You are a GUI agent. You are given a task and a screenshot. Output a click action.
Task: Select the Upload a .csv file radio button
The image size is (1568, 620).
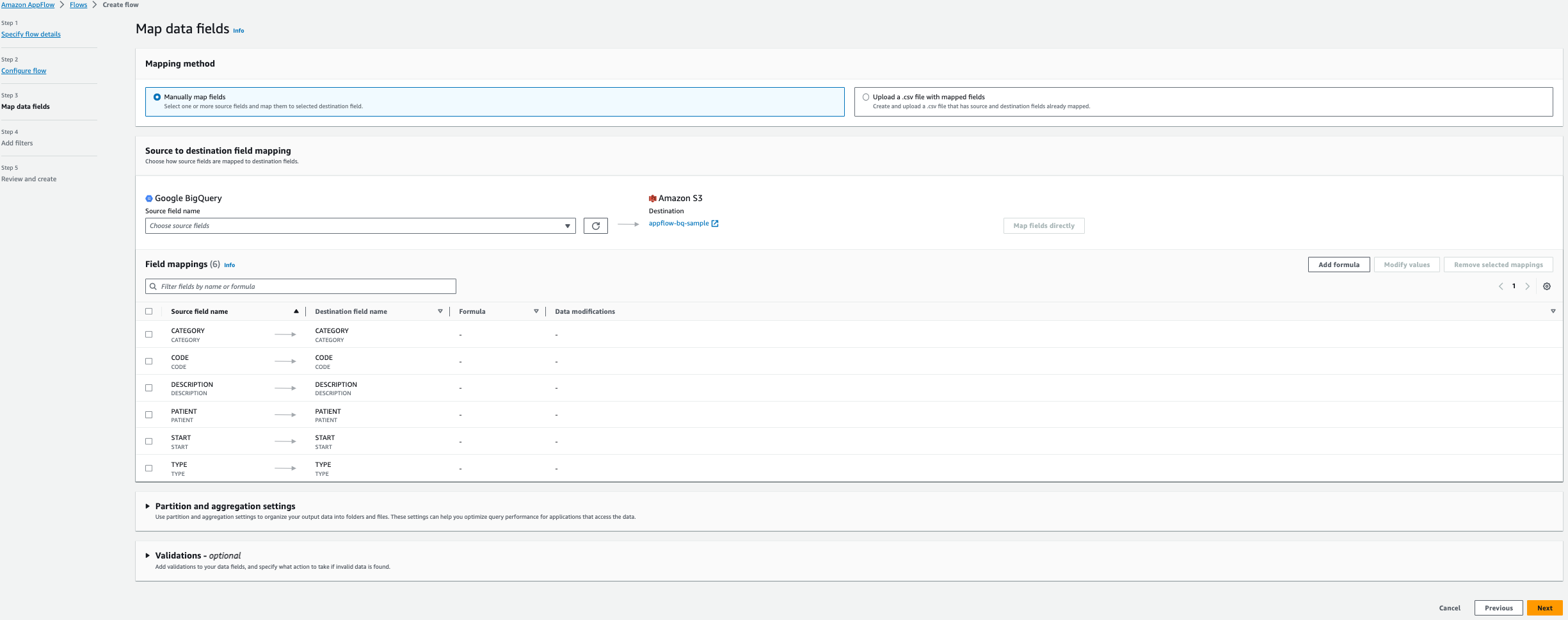pos(866,97)
